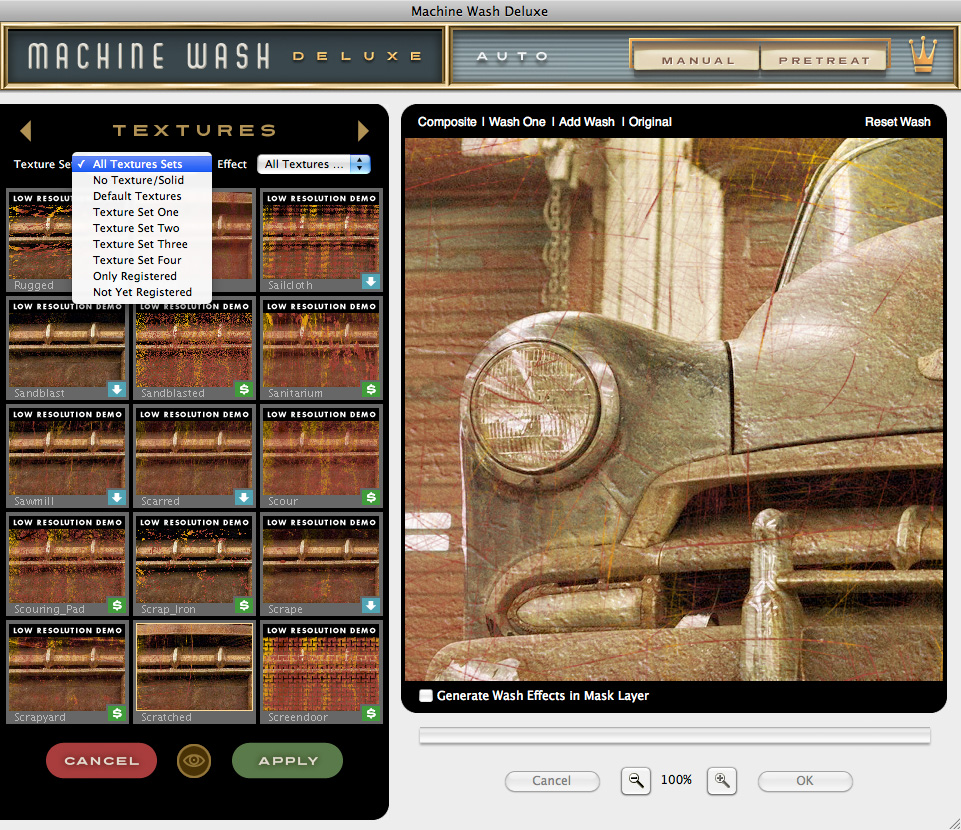This screenshot has width=961, height=830.
Task: Zoom out with the magnifier minus button
Action: pos(636,781)
